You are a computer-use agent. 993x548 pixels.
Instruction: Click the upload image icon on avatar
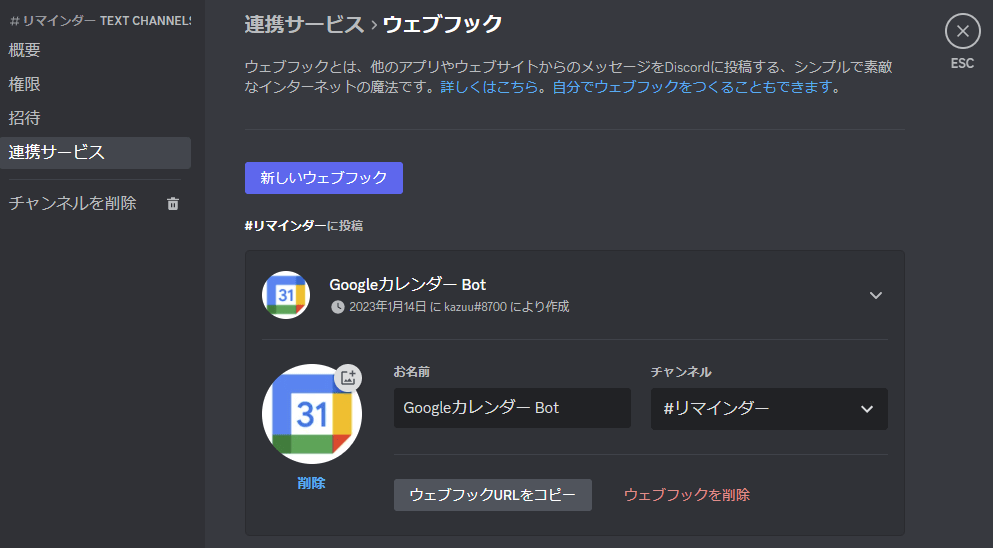pyautogui.click(x=348, y=378)
